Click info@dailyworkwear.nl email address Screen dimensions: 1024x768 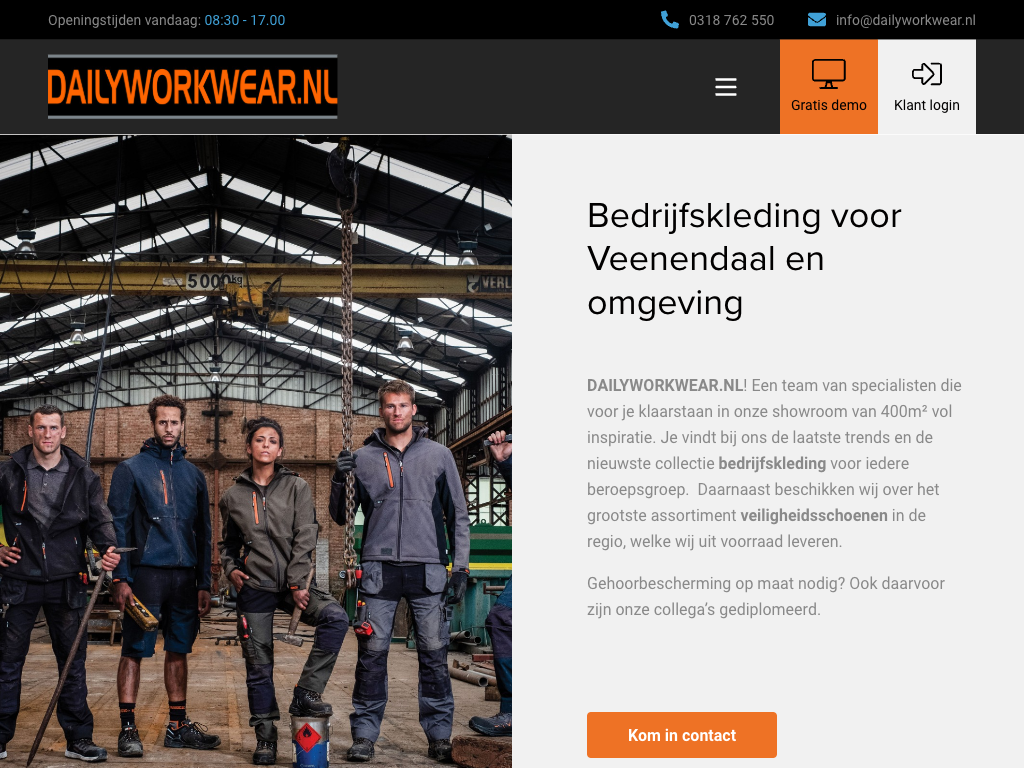[x=906, y=20]
